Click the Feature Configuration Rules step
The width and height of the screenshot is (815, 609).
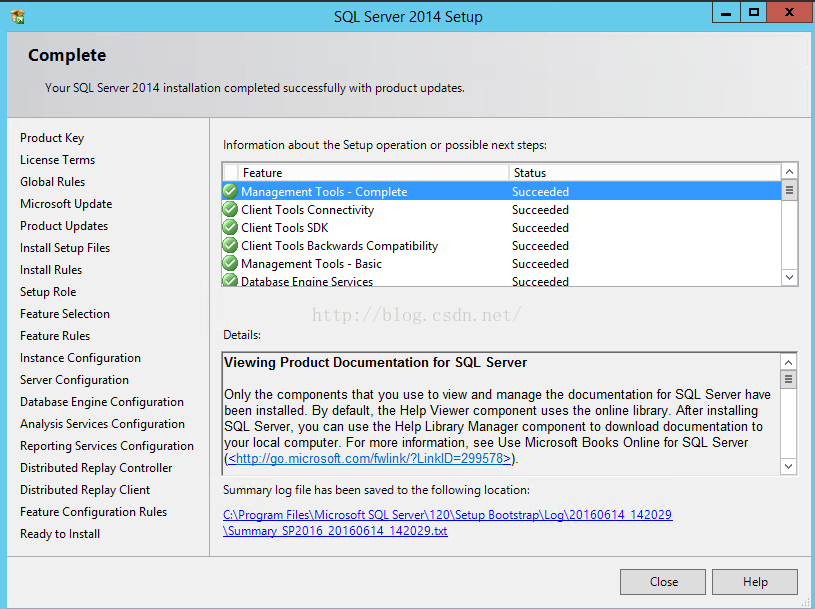coord(94,512)
